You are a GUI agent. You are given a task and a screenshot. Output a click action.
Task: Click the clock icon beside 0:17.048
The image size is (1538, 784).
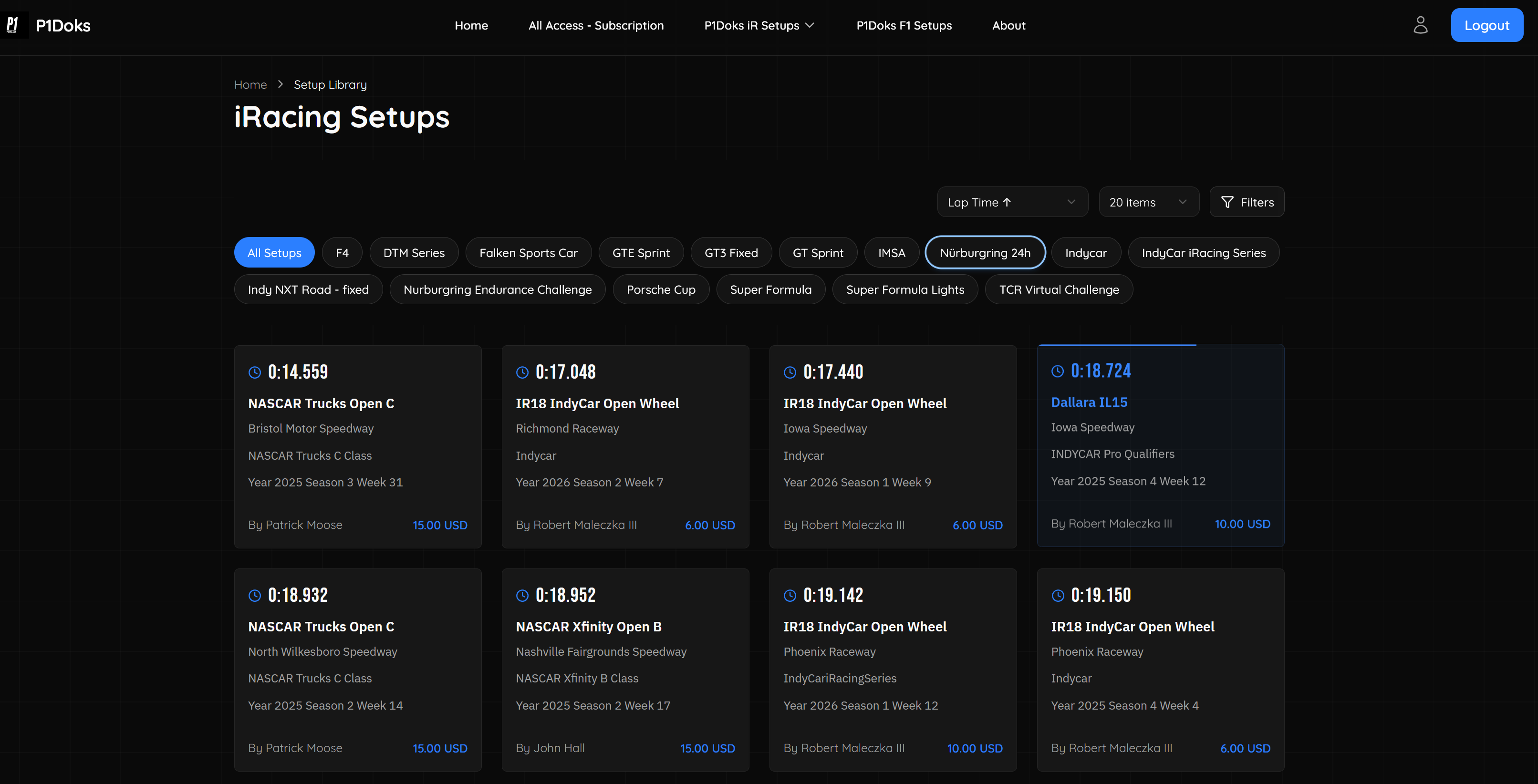(522, 372)
